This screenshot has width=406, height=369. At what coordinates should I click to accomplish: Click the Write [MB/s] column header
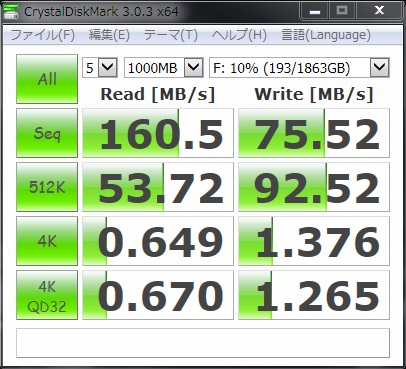coord(314,94)
